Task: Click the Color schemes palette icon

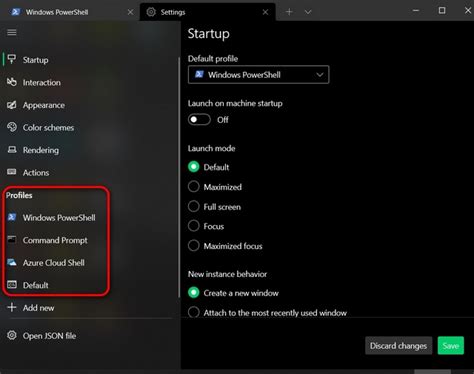Action: click(x=12, y=127)
